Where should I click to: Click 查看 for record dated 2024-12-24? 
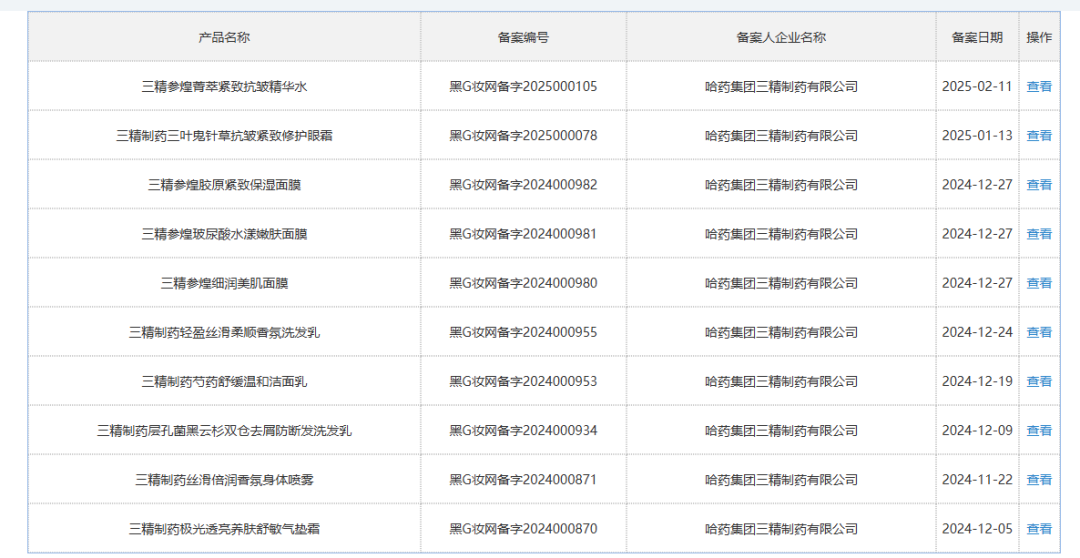pos(1039,332)
